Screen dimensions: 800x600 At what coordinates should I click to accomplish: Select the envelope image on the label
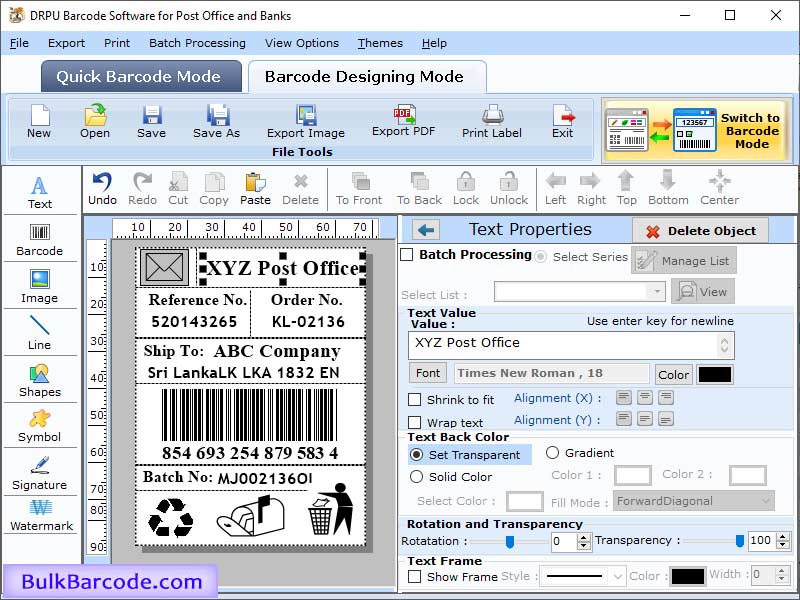[164, 267]
